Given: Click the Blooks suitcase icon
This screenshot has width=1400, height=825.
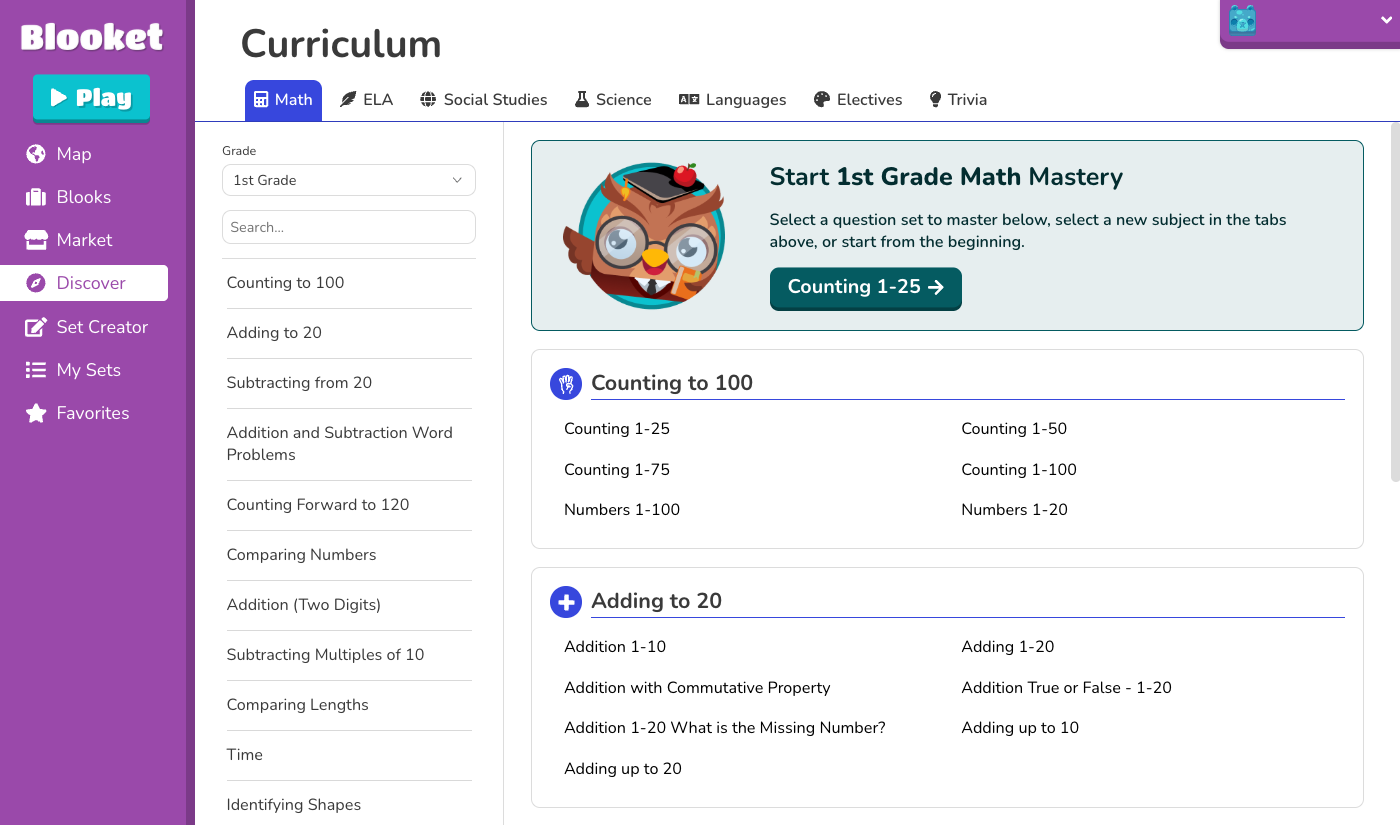Looking at the screenshot, I should coord(36,197).
